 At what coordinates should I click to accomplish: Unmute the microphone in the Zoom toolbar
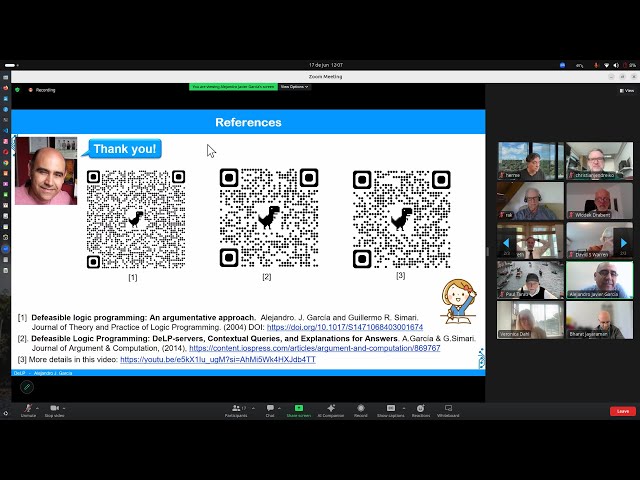28,409
